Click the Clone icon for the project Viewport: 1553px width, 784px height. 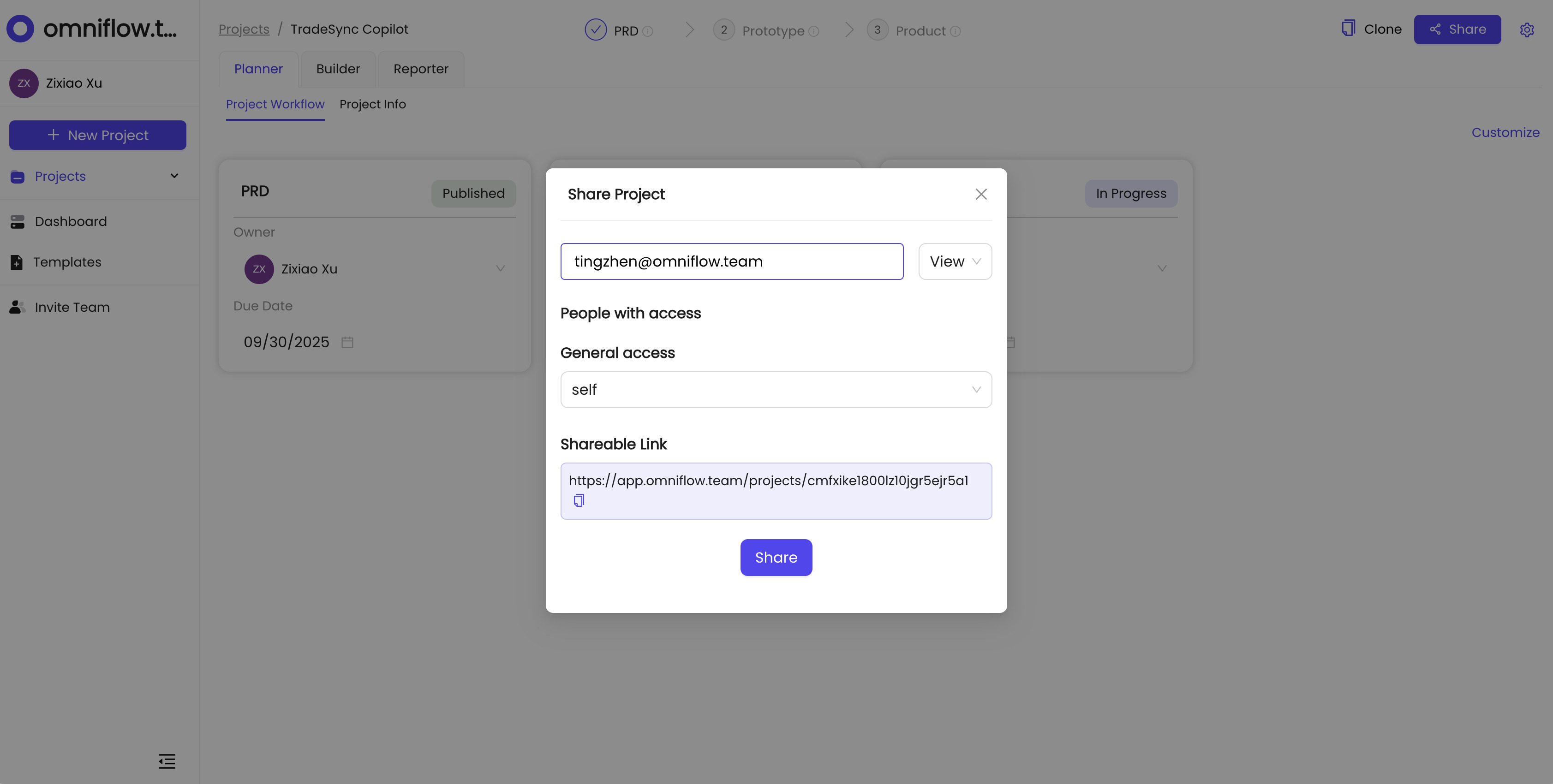1348,28
